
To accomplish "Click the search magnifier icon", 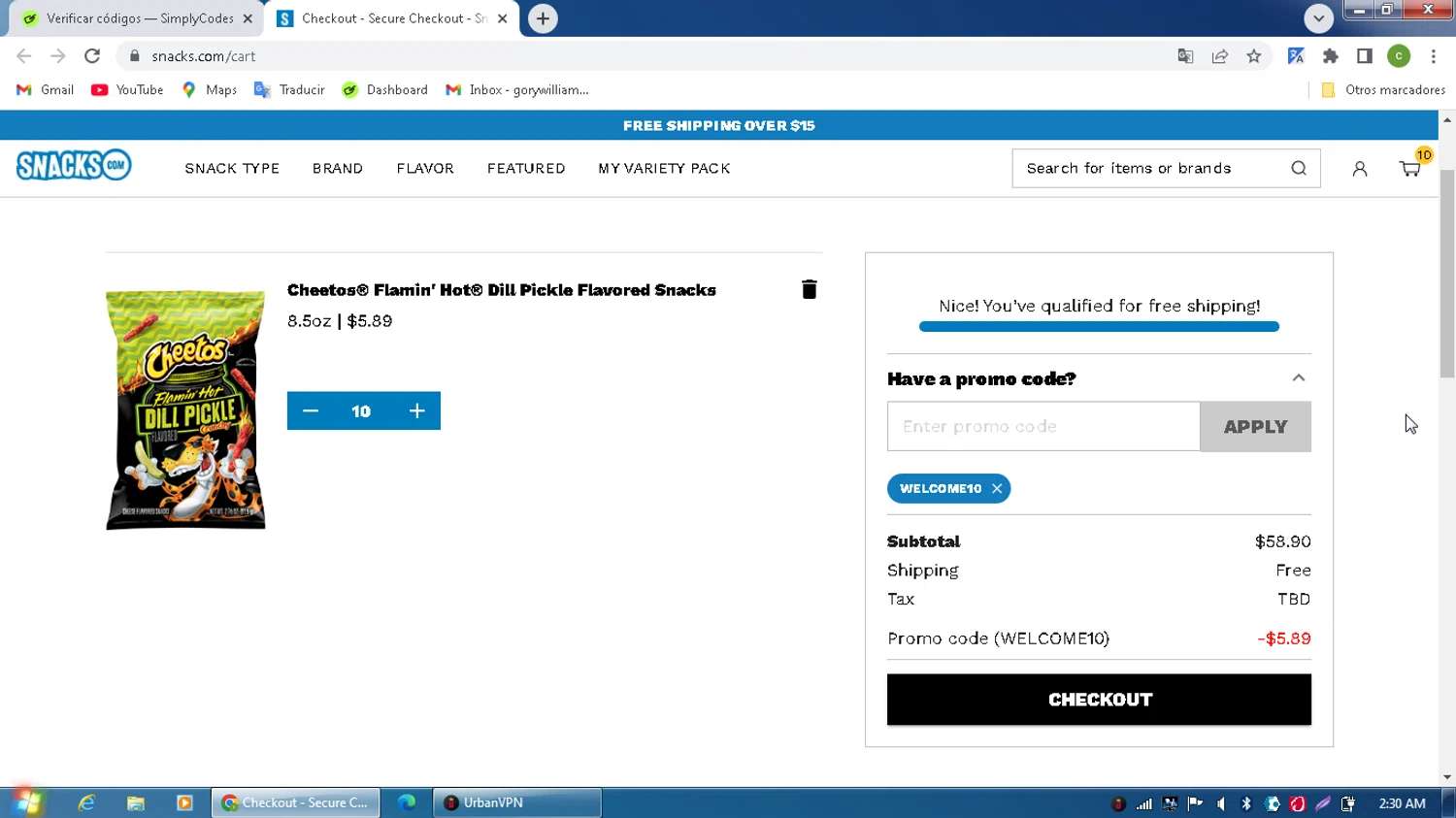I will coord(1299,168).
